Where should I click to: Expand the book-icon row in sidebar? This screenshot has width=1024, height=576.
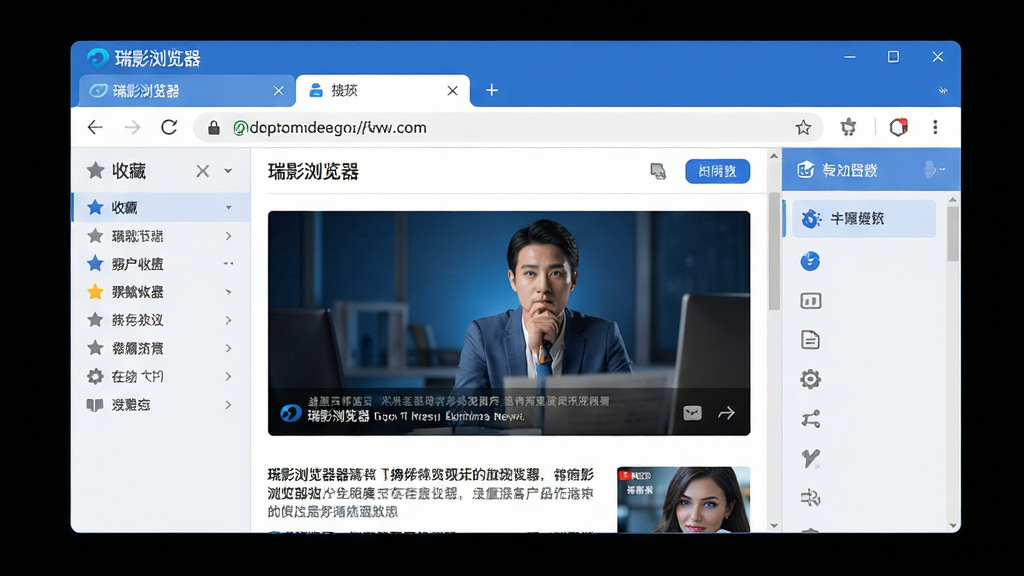pos(229,405)
